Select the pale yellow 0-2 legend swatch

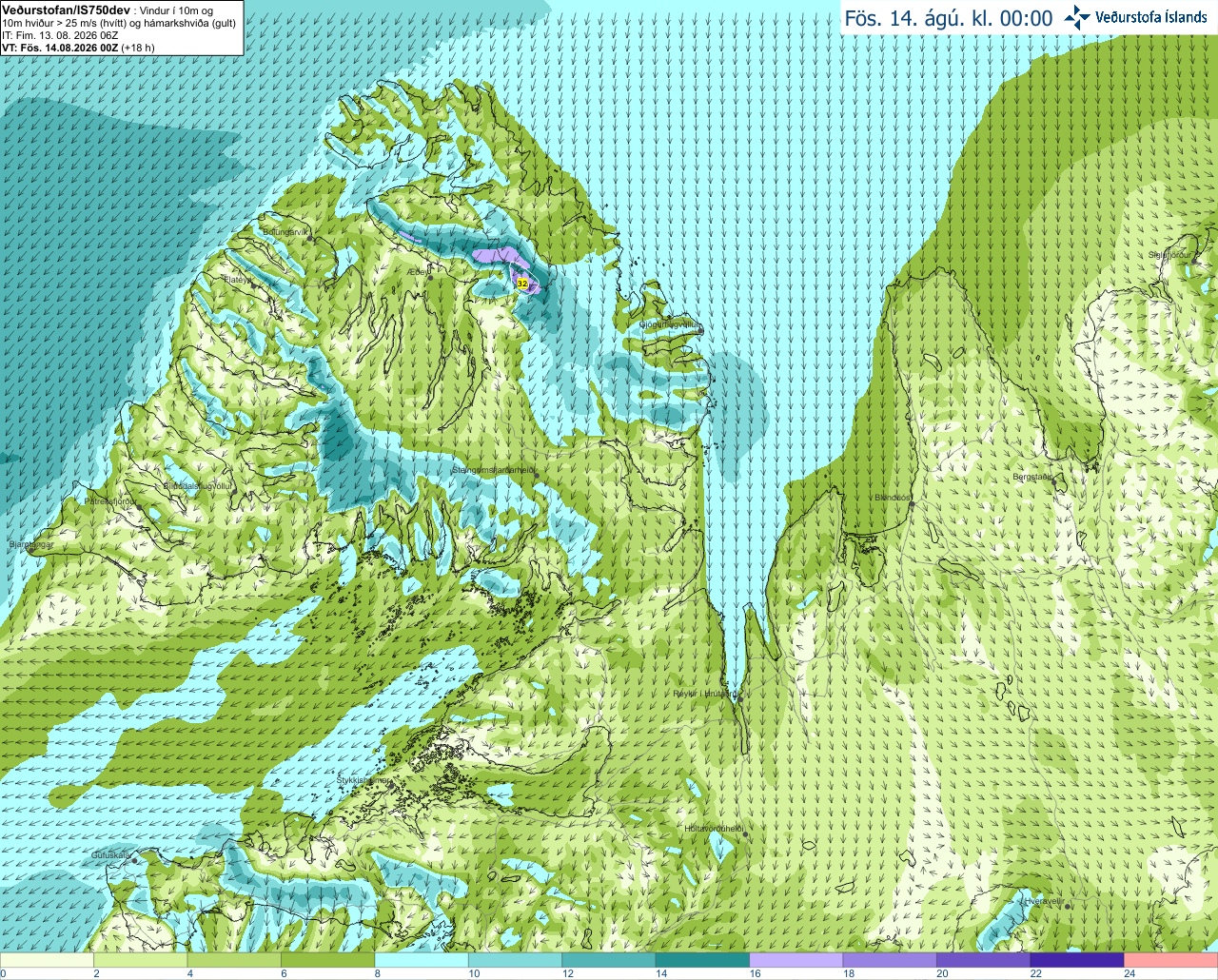tap(47, 960)
